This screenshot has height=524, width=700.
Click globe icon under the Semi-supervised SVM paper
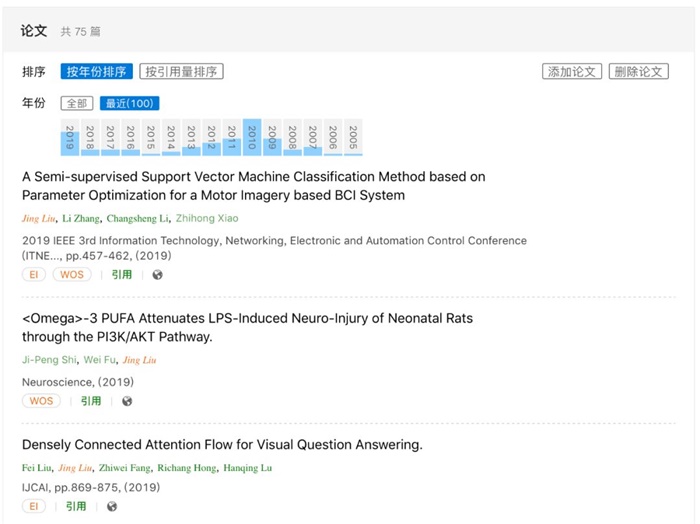(157, 275)
